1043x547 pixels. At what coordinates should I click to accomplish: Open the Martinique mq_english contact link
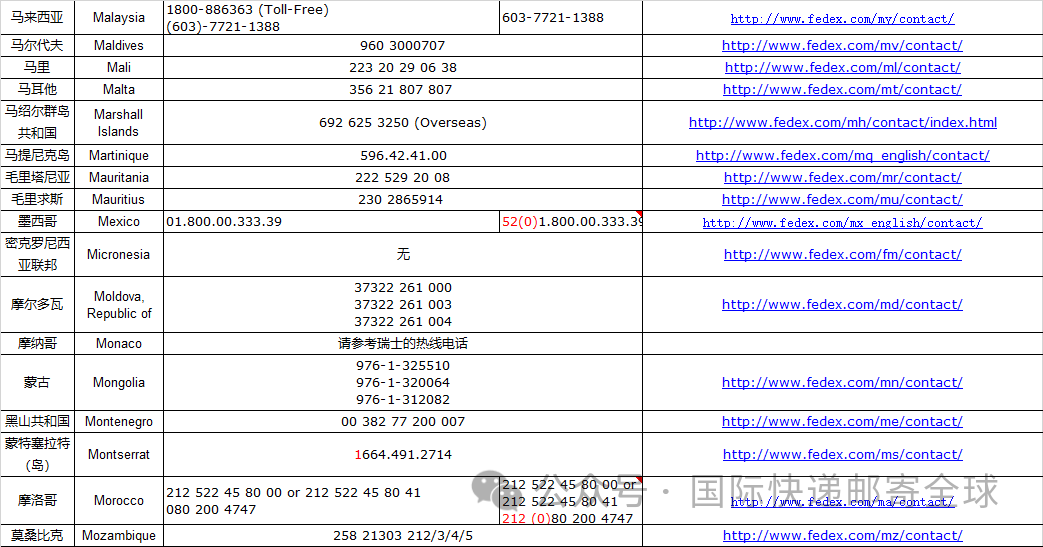843,155
